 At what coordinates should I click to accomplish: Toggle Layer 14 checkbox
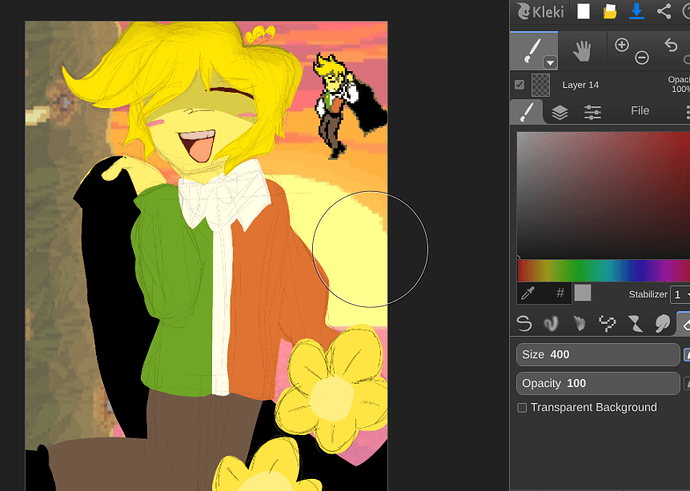point(519,84)
